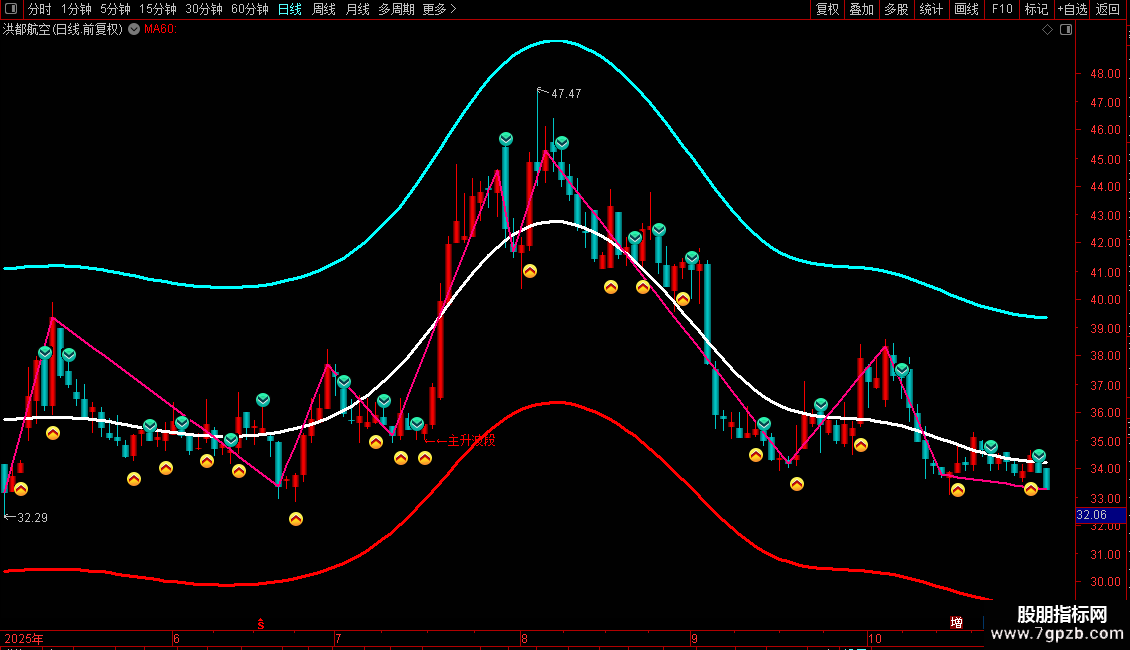Image resolution: width=1130 pixels, height=650 pixels.
Task: Click the 2025年 label on time axis
Action: 24,638
